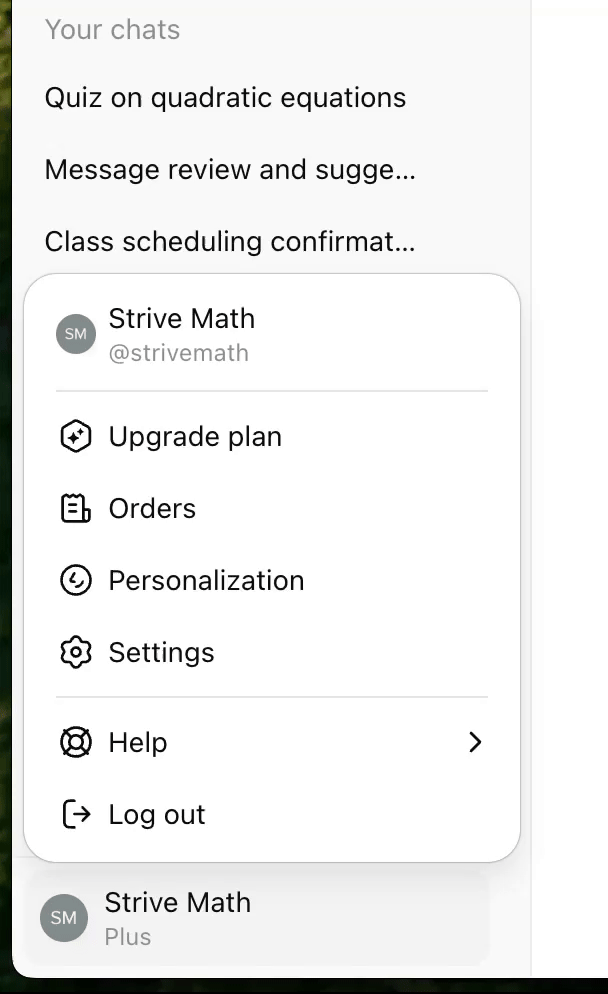Open the Message review and suggestions chat

230,169
